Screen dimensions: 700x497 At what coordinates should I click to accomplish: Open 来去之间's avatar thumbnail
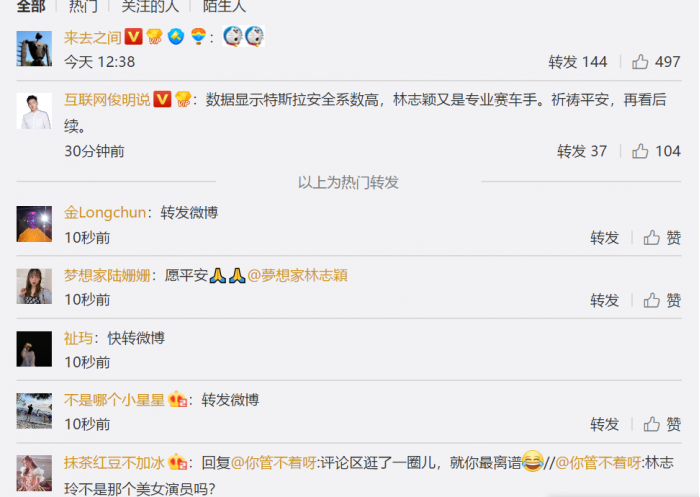coord(34,49)
